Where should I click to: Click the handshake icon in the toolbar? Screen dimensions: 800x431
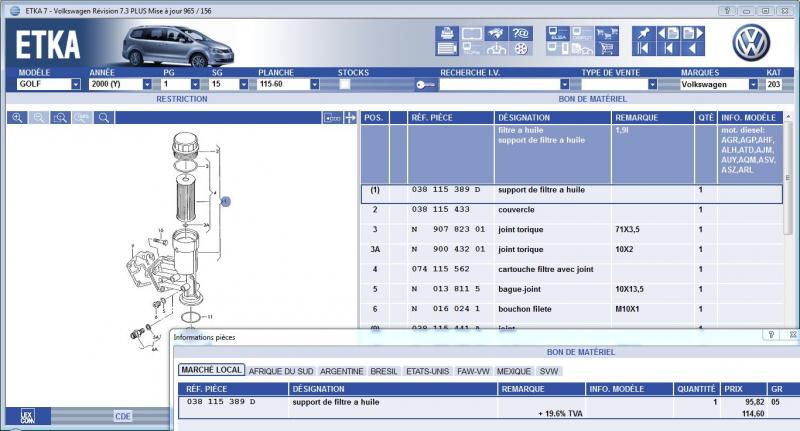pos(496,34)
